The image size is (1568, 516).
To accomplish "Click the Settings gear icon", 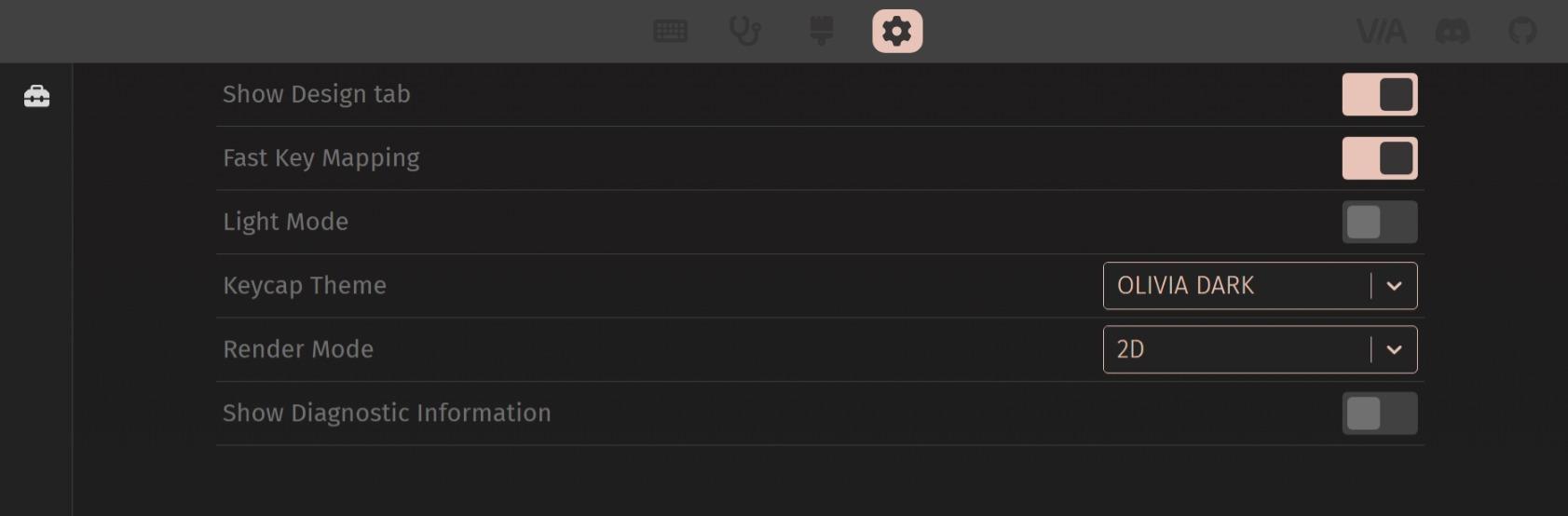I will [897, 32].
